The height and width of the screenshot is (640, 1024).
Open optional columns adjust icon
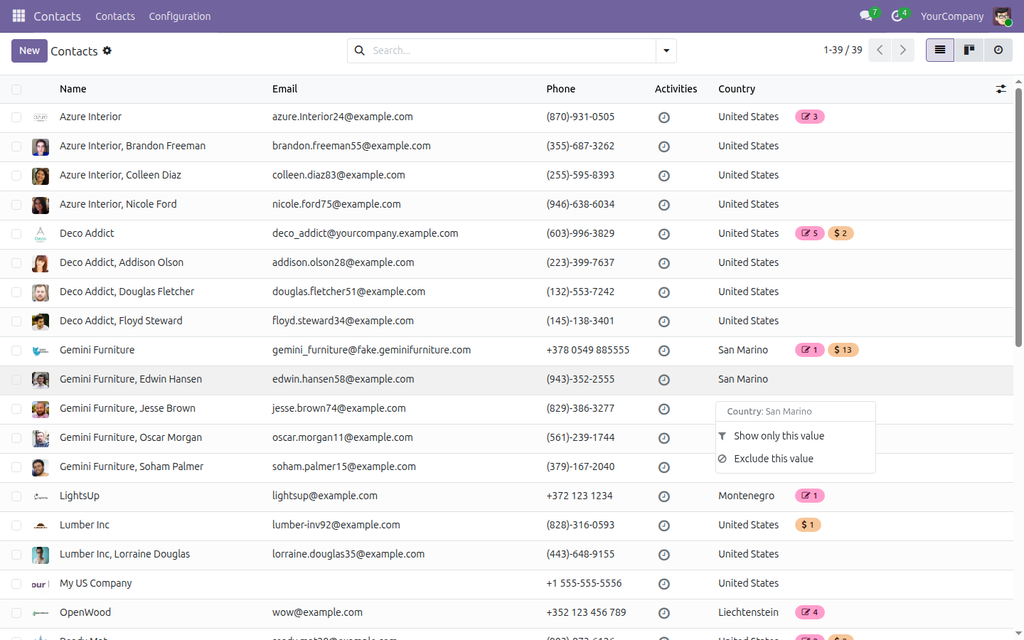(1000, 89)
